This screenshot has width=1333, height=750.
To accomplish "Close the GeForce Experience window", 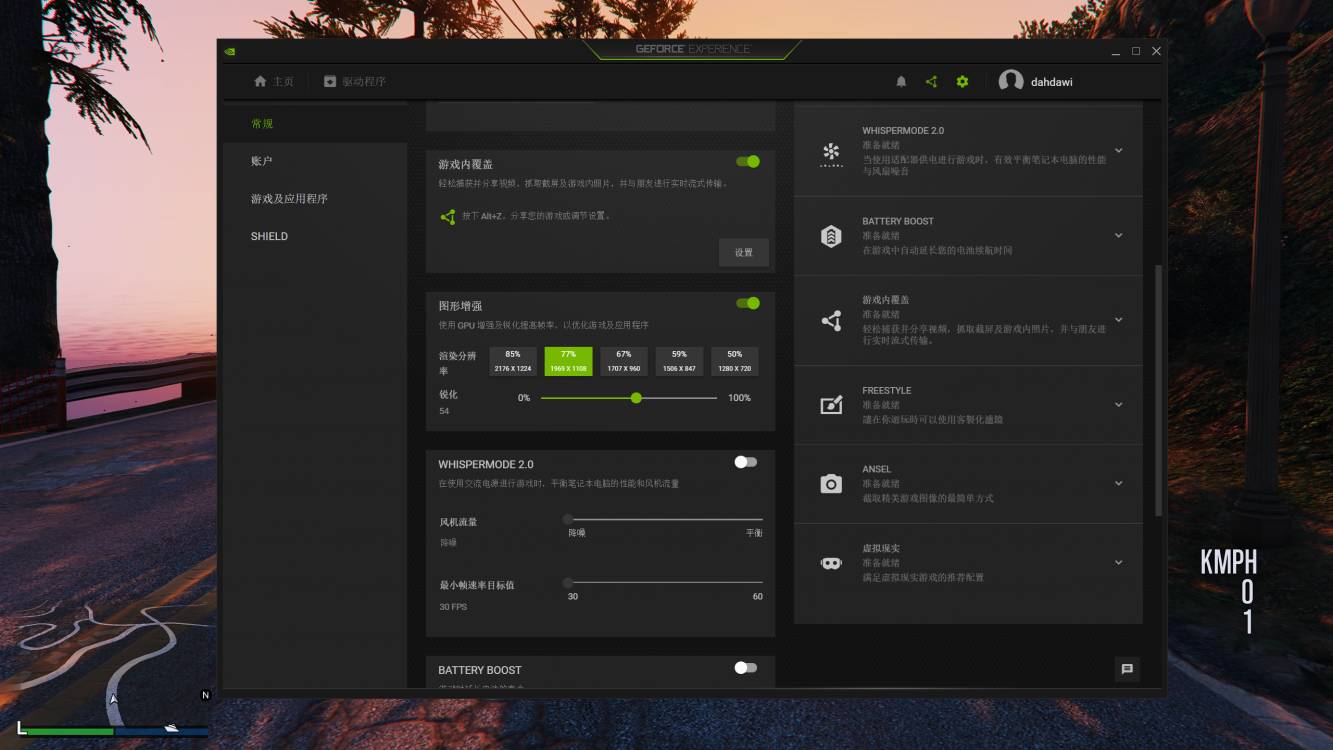I will click(x=1156, y=51).
